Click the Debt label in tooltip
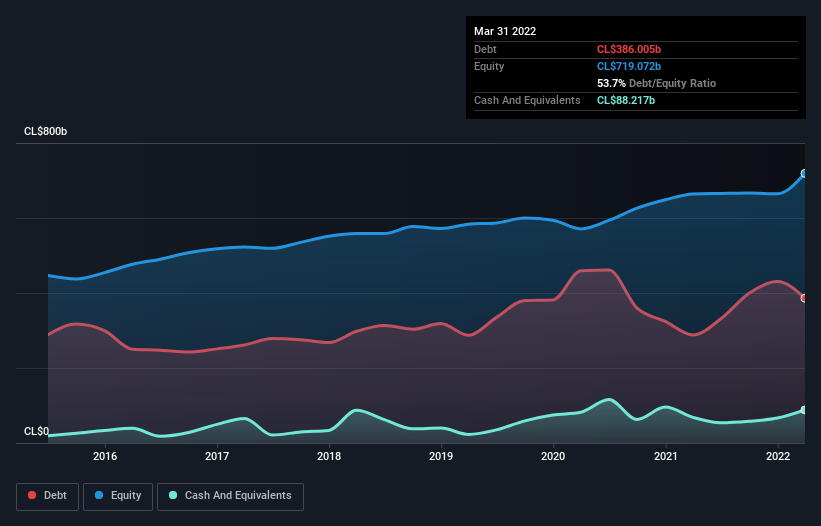Screen dimensions: 821x526 (485, 49)
